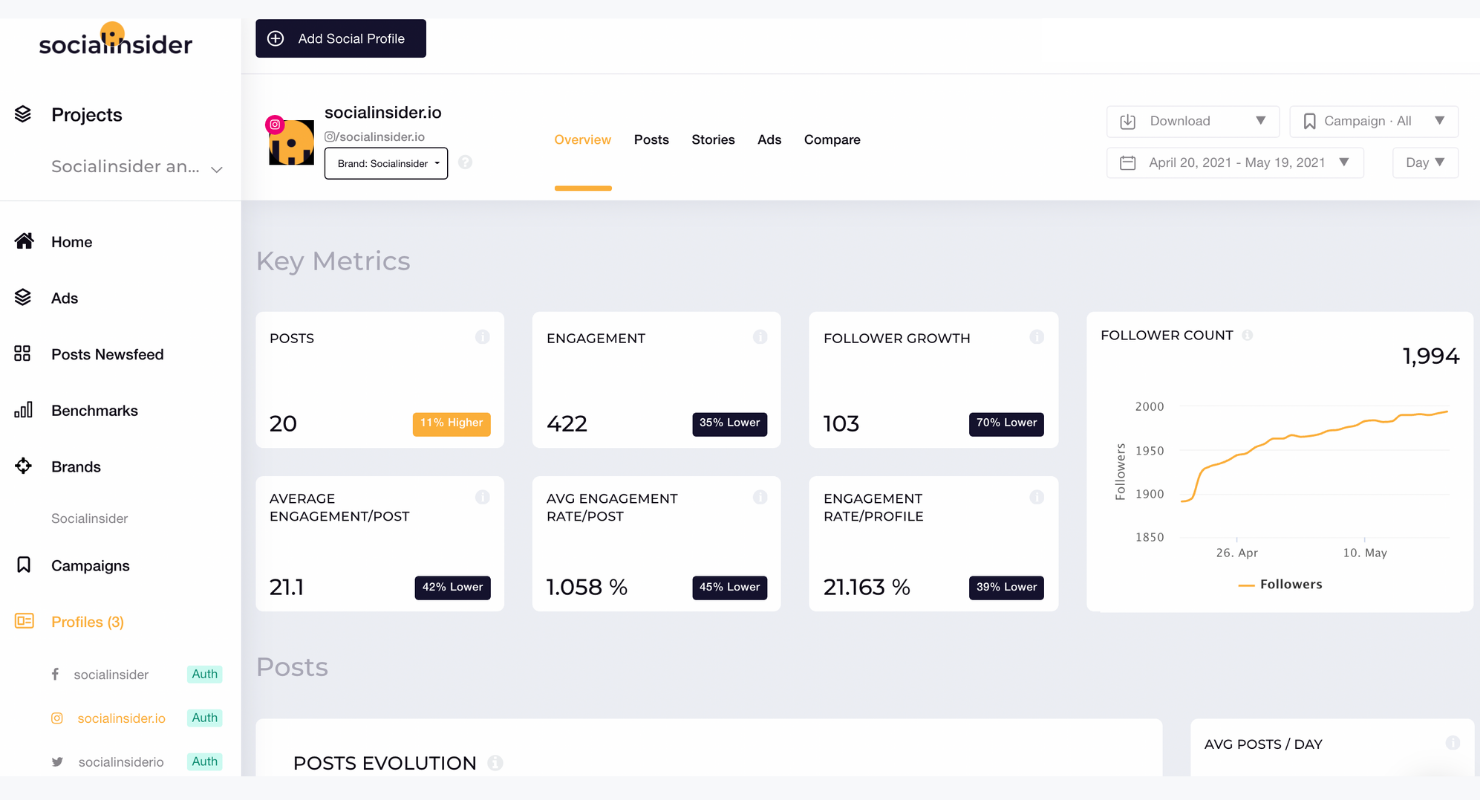Click the Twitter icon beside socialinsiderio
Image resolution: width=1480 pixels, height=800 pixels.
pyautogui.click(x=57, y=762)
